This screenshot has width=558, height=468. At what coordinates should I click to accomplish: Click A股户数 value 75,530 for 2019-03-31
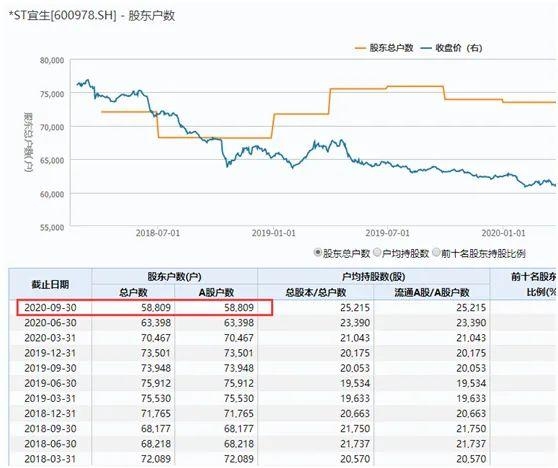pyautogui.click(x=239, y=398)
